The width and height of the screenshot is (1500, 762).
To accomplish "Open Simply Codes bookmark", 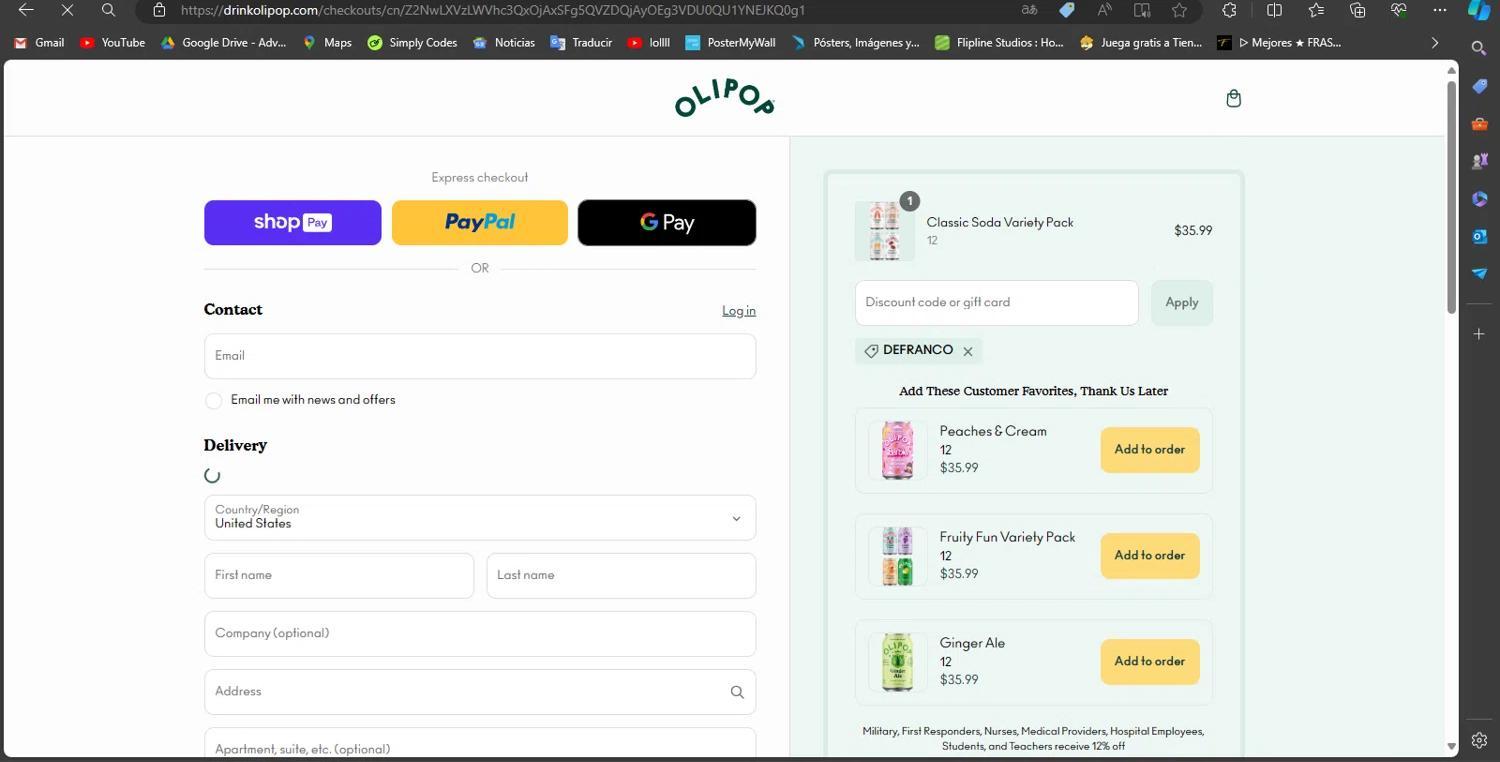I will pyautogui.click(x=412, y=43).
